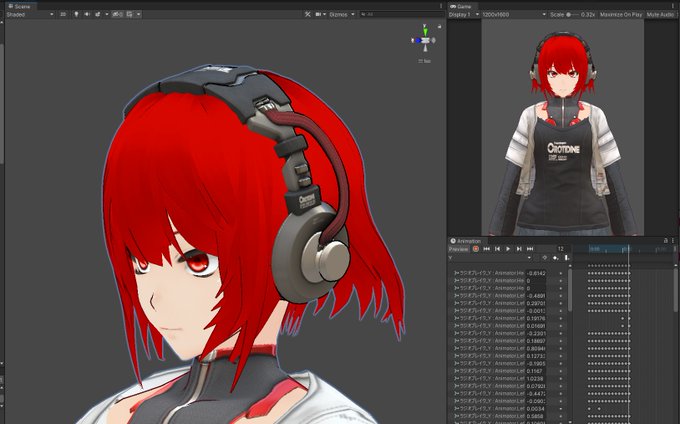Open the scene camera settings icon
Image resolution: width=680 pixels, height=424 pixels.
click(320, 14)
